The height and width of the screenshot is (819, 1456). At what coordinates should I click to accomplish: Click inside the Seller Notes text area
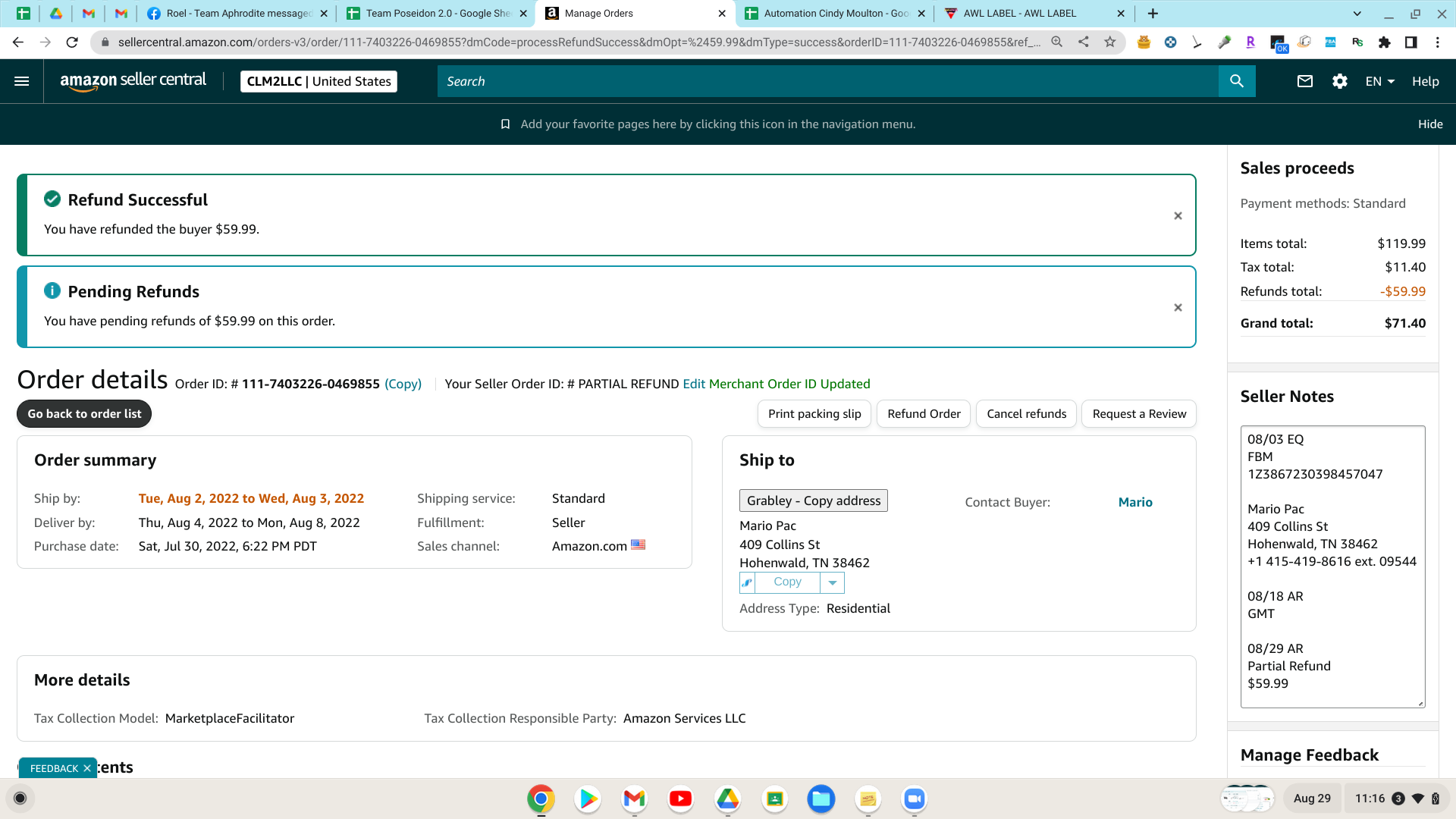pyautogui.click(x=1332, y=566)
